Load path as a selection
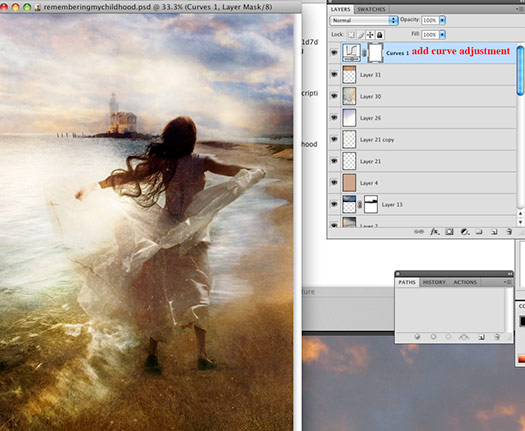This screenshot has height=431, width=525. pyautogui.click(x=448, y=337)
